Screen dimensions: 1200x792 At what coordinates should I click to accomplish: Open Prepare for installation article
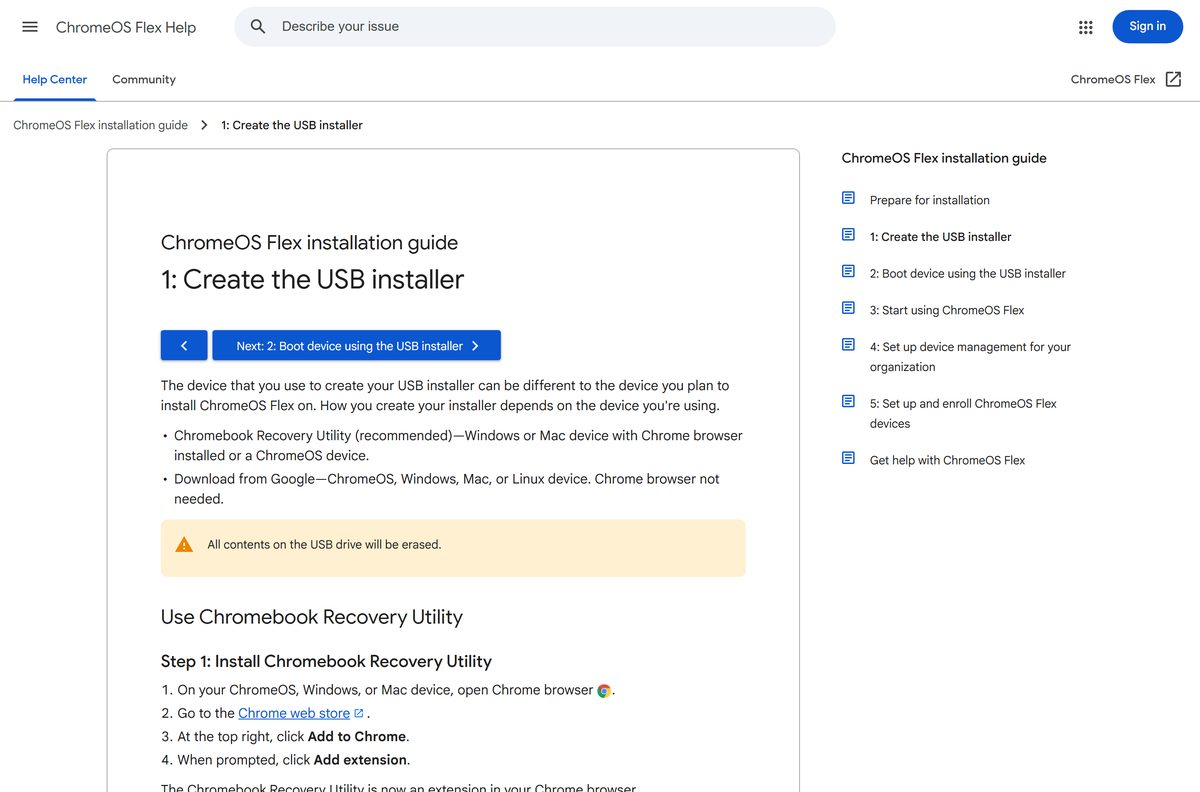click(930, 200)
